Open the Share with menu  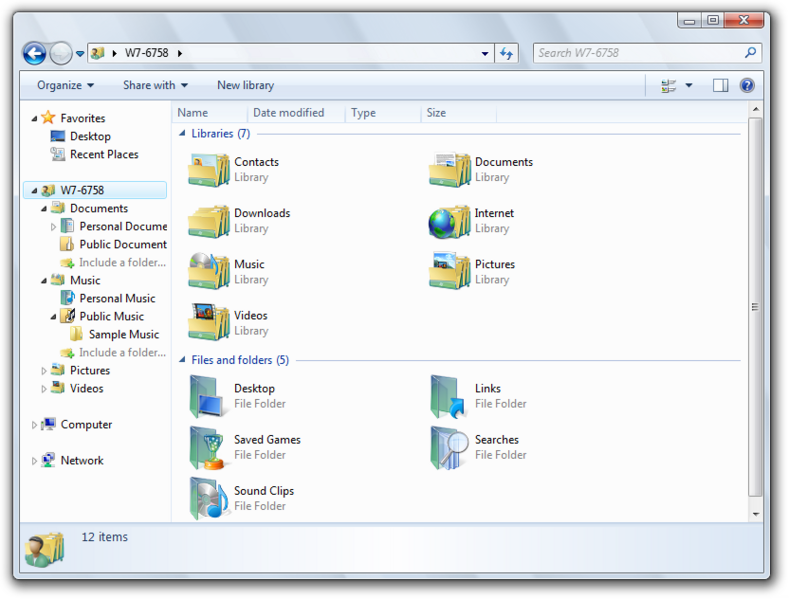pyautogui.click(x=155, y=85)
